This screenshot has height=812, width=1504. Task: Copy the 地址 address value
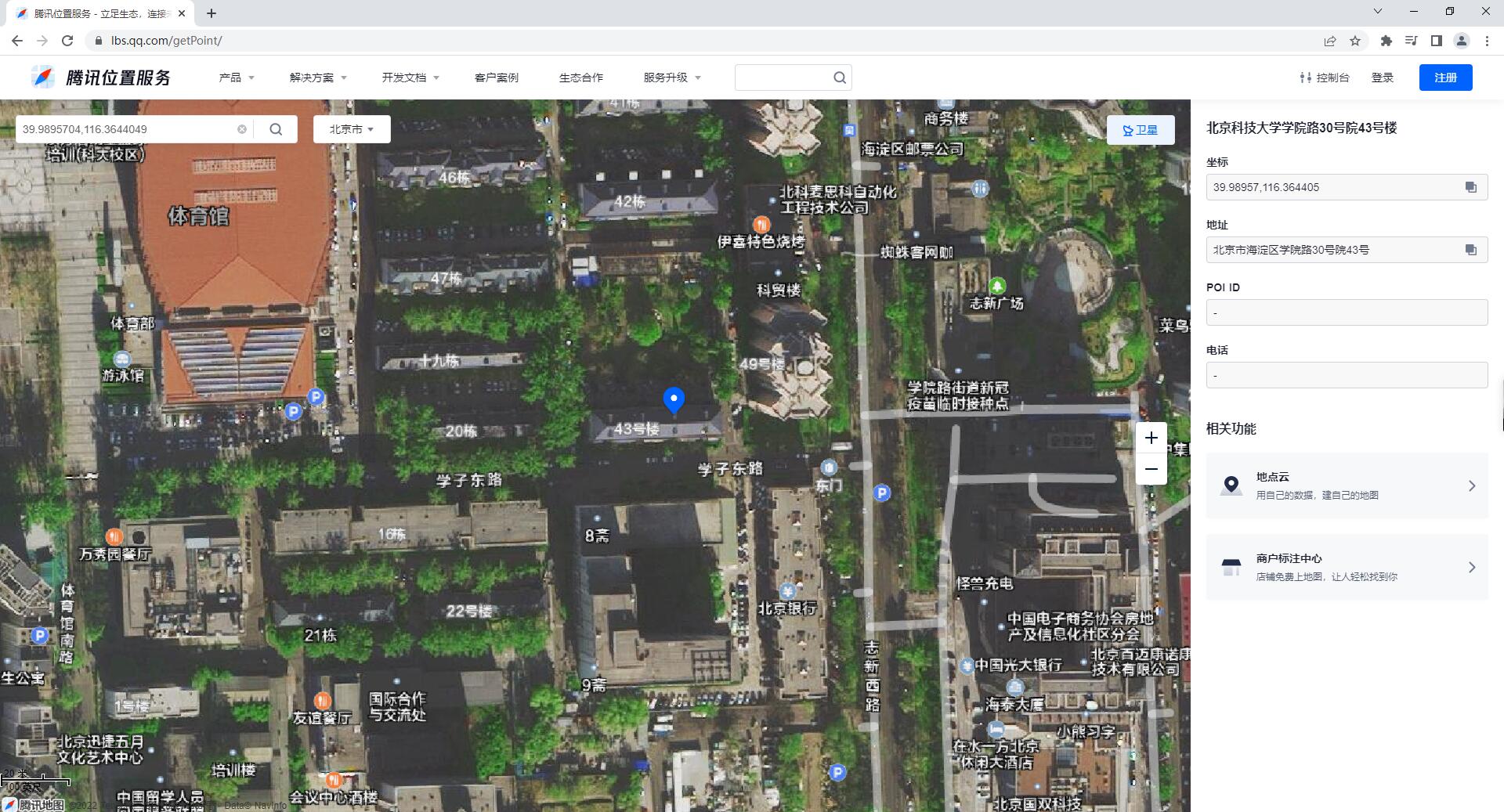[1470, 250]
